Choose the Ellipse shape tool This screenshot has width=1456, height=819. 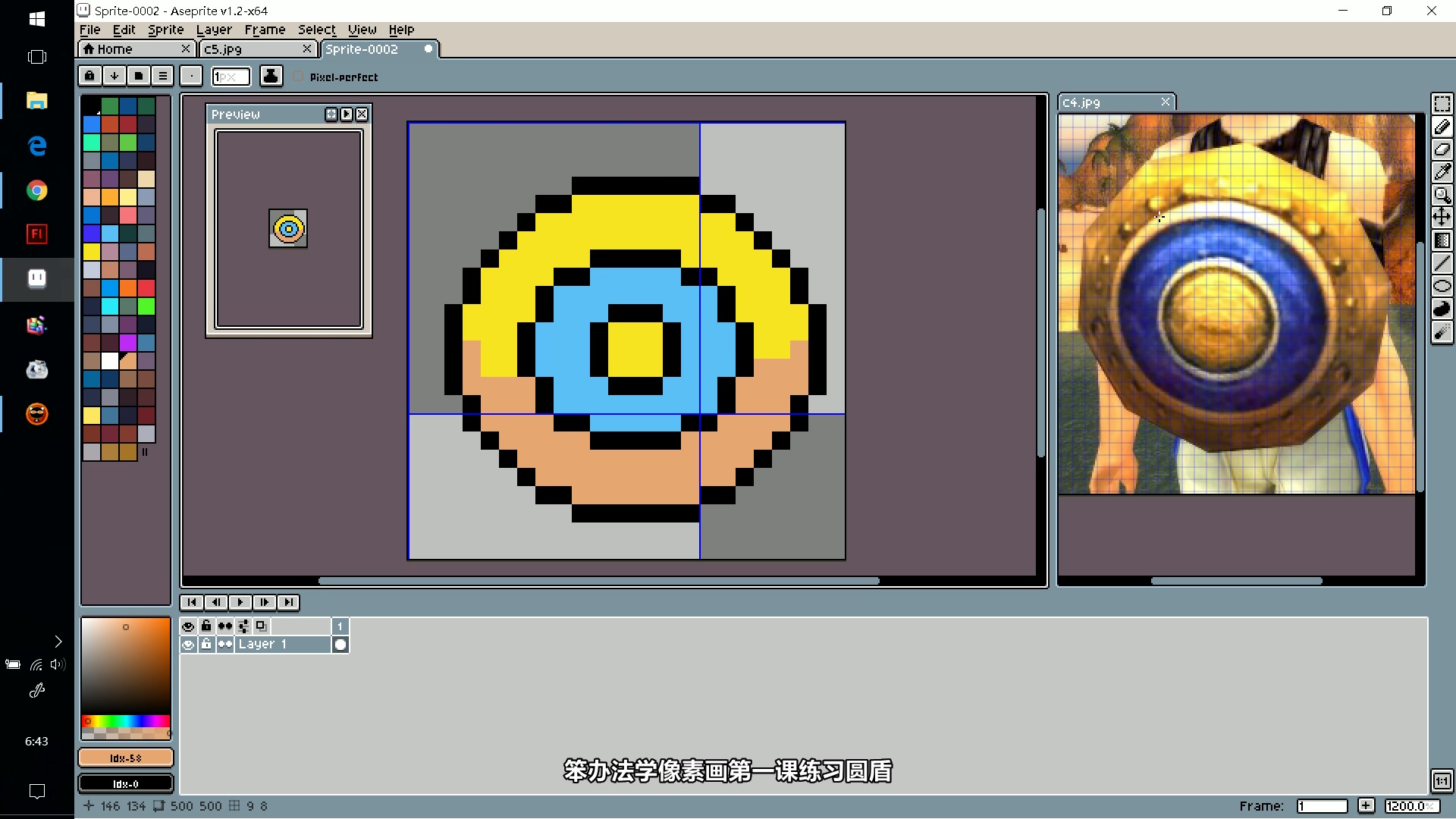tap(1442, 286)
